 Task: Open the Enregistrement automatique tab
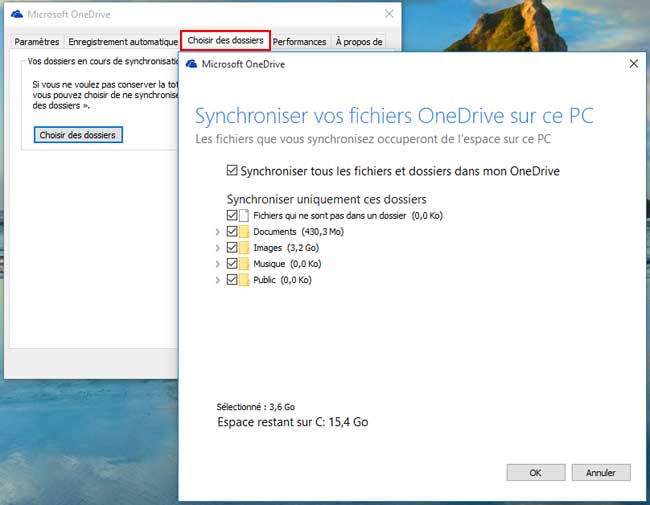tap(123, 42)
